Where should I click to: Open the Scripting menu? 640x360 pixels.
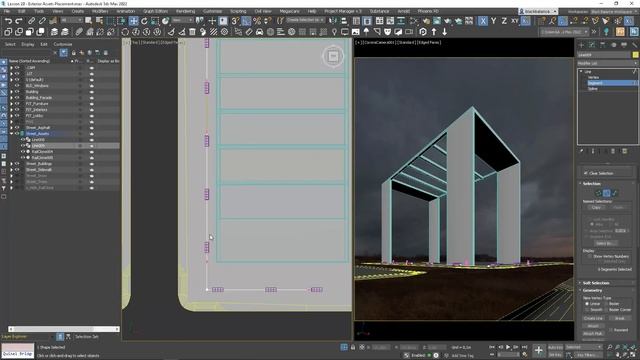[x=238, y=11]
